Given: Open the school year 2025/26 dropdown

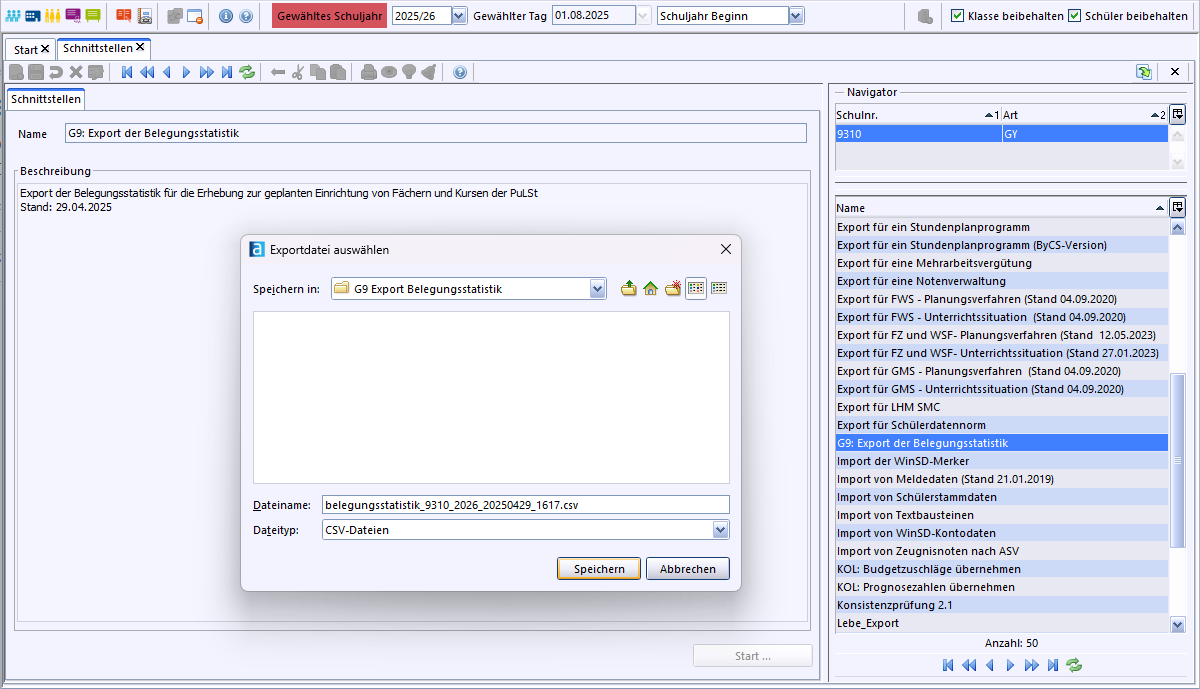Looking at the screenshot, I should tap(459, 16).
